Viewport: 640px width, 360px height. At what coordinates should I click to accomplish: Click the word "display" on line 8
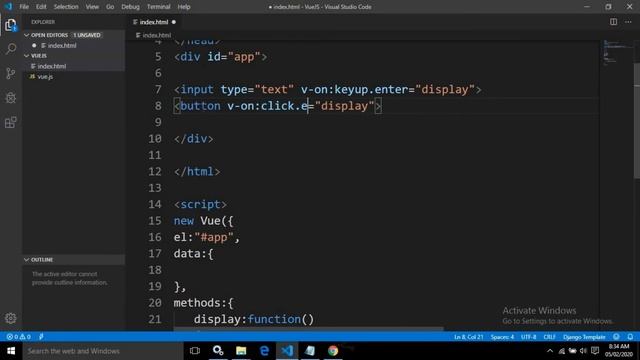[x=344, y=106]
